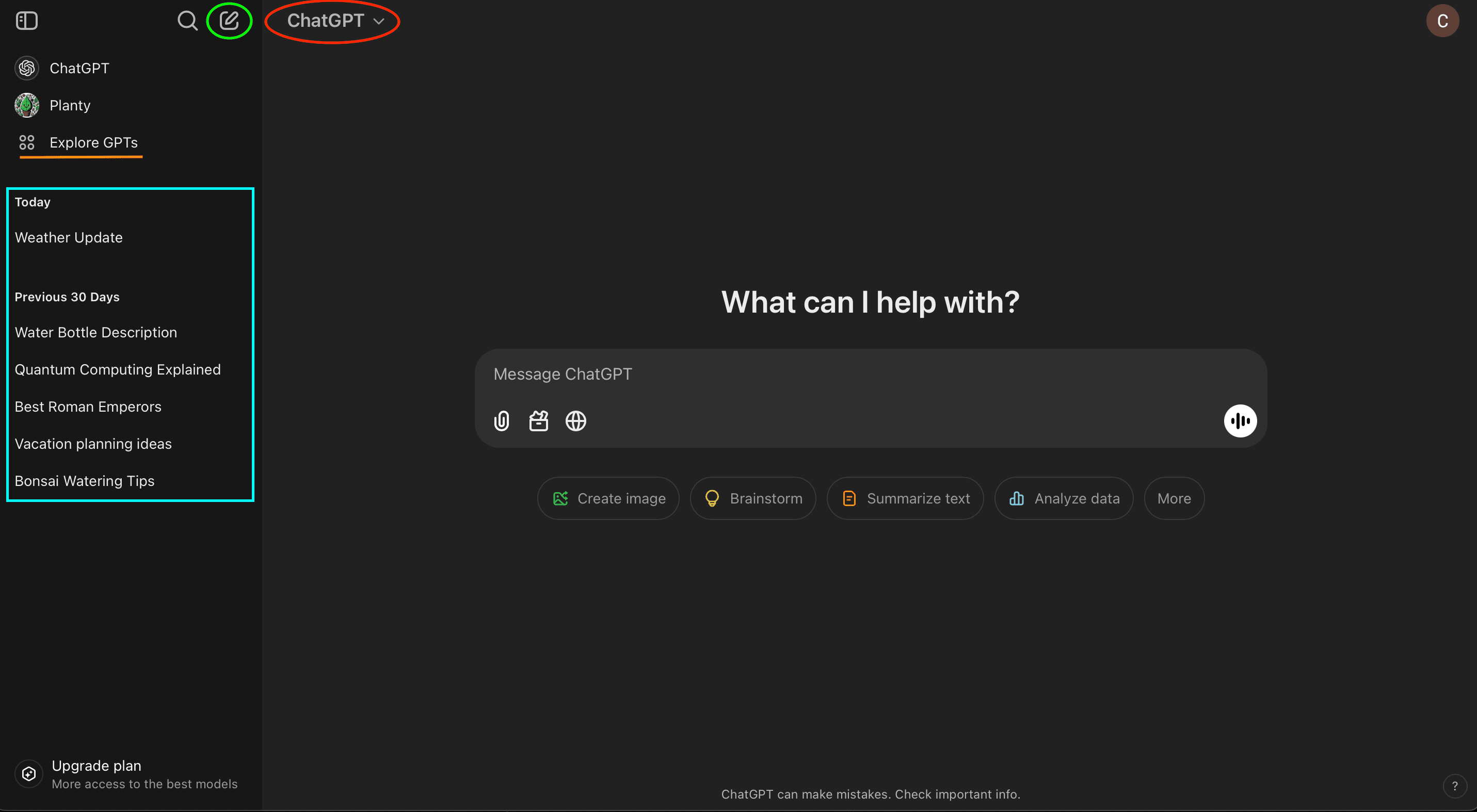Open the help question mark button
This screenshot has height=812, width=1477.
1454,786
